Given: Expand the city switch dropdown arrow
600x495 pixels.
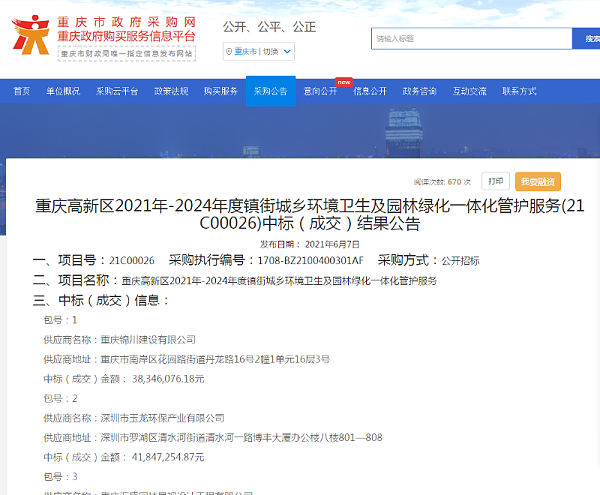Looking at the screenshot, I should click(287, 51).
